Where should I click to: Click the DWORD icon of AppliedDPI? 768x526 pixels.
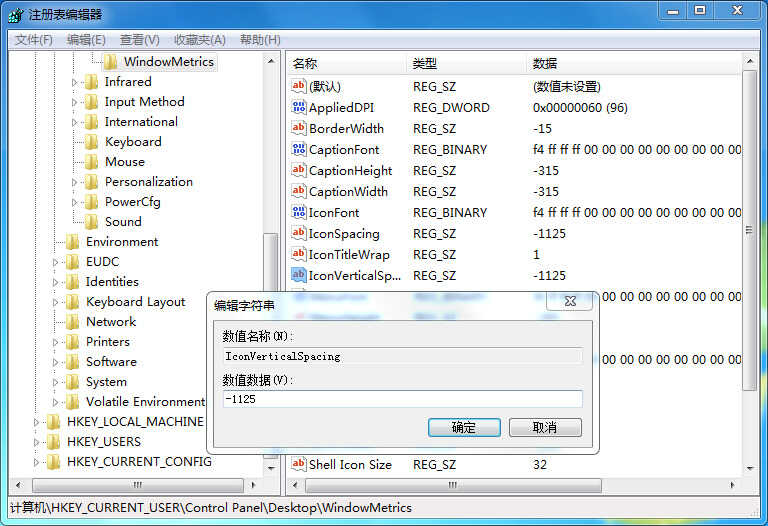(x=298, y=107)
